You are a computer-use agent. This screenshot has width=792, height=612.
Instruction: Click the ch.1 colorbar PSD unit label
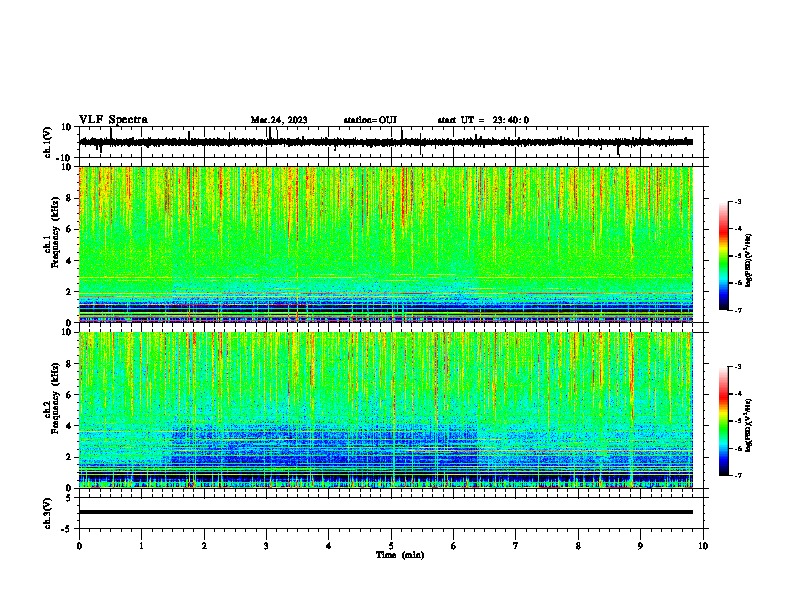(748, 260)
